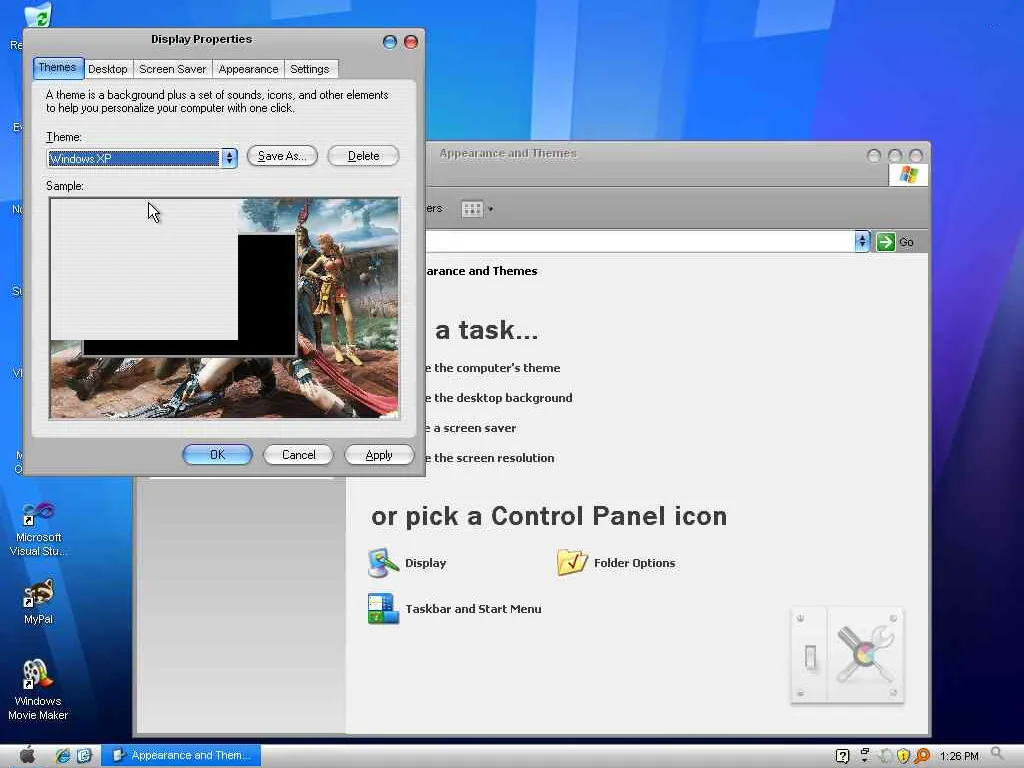
Task: Apply the theme changes
Action: 379,455
